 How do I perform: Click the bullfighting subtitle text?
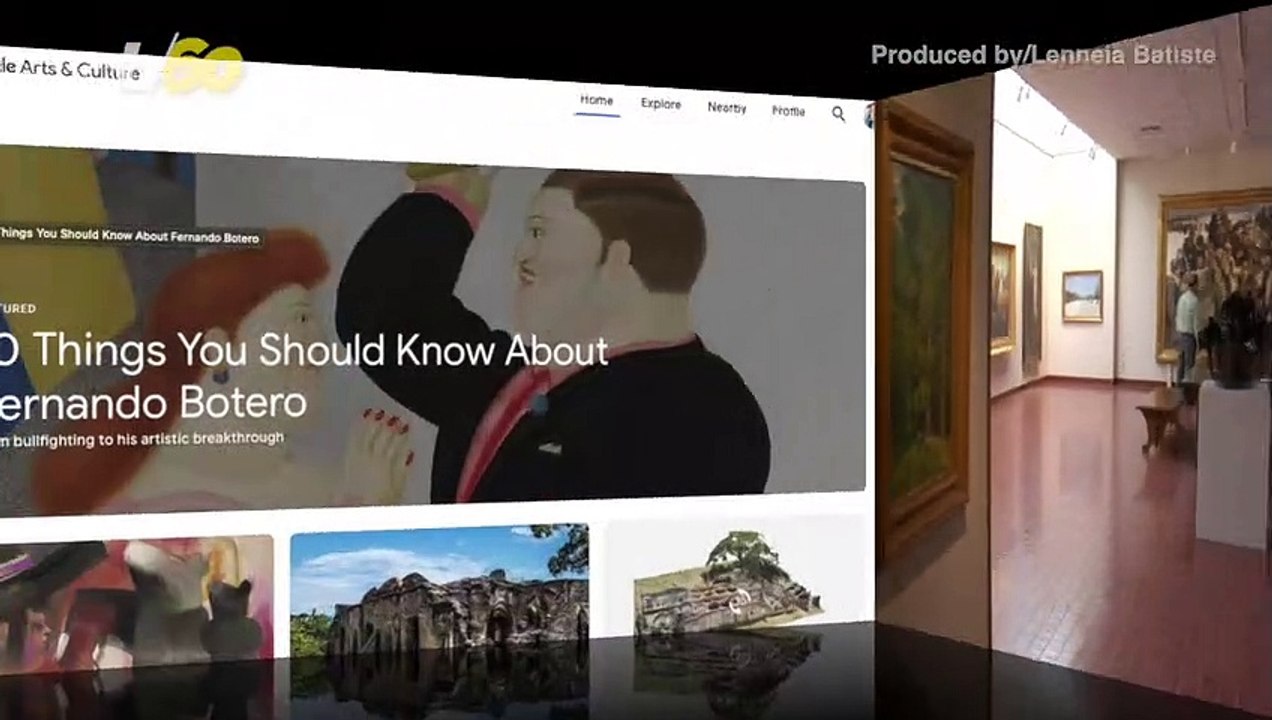point(141,438)
